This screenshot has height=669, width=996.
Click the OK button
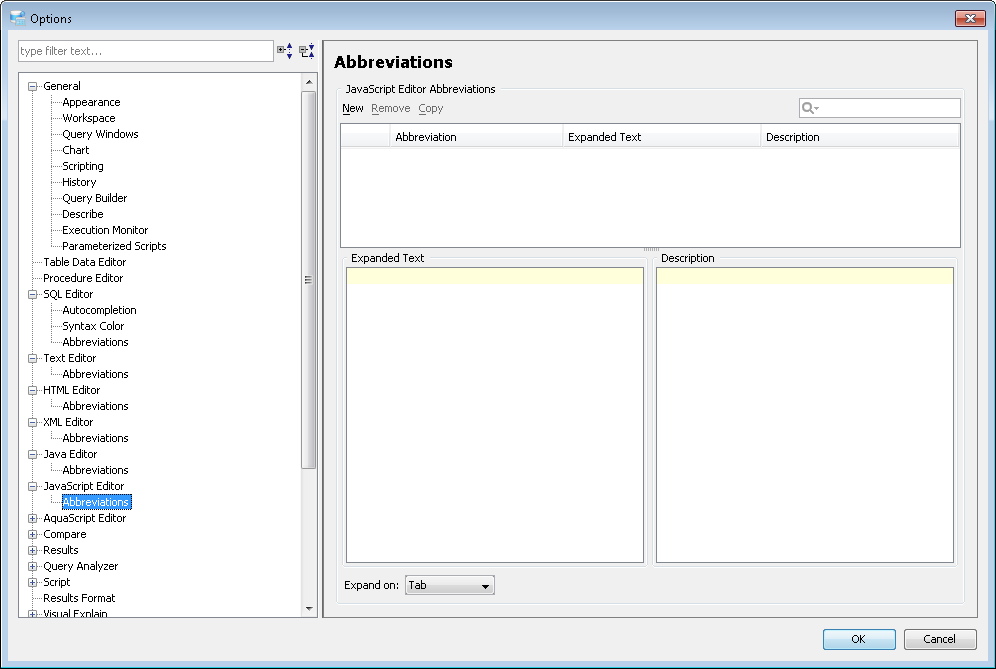coord(859,639)
